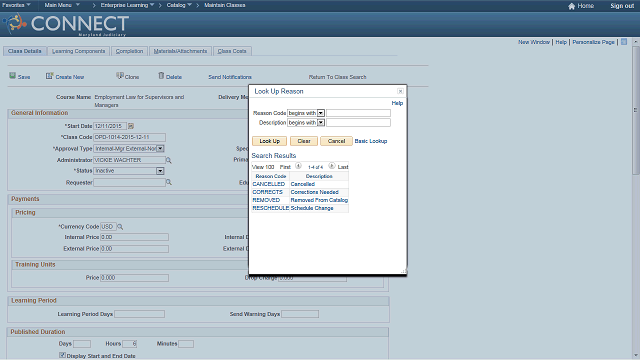The width and height of the screenshot is (640, 360).
Task: Click Personalize Page link
Action: [593, 42]
